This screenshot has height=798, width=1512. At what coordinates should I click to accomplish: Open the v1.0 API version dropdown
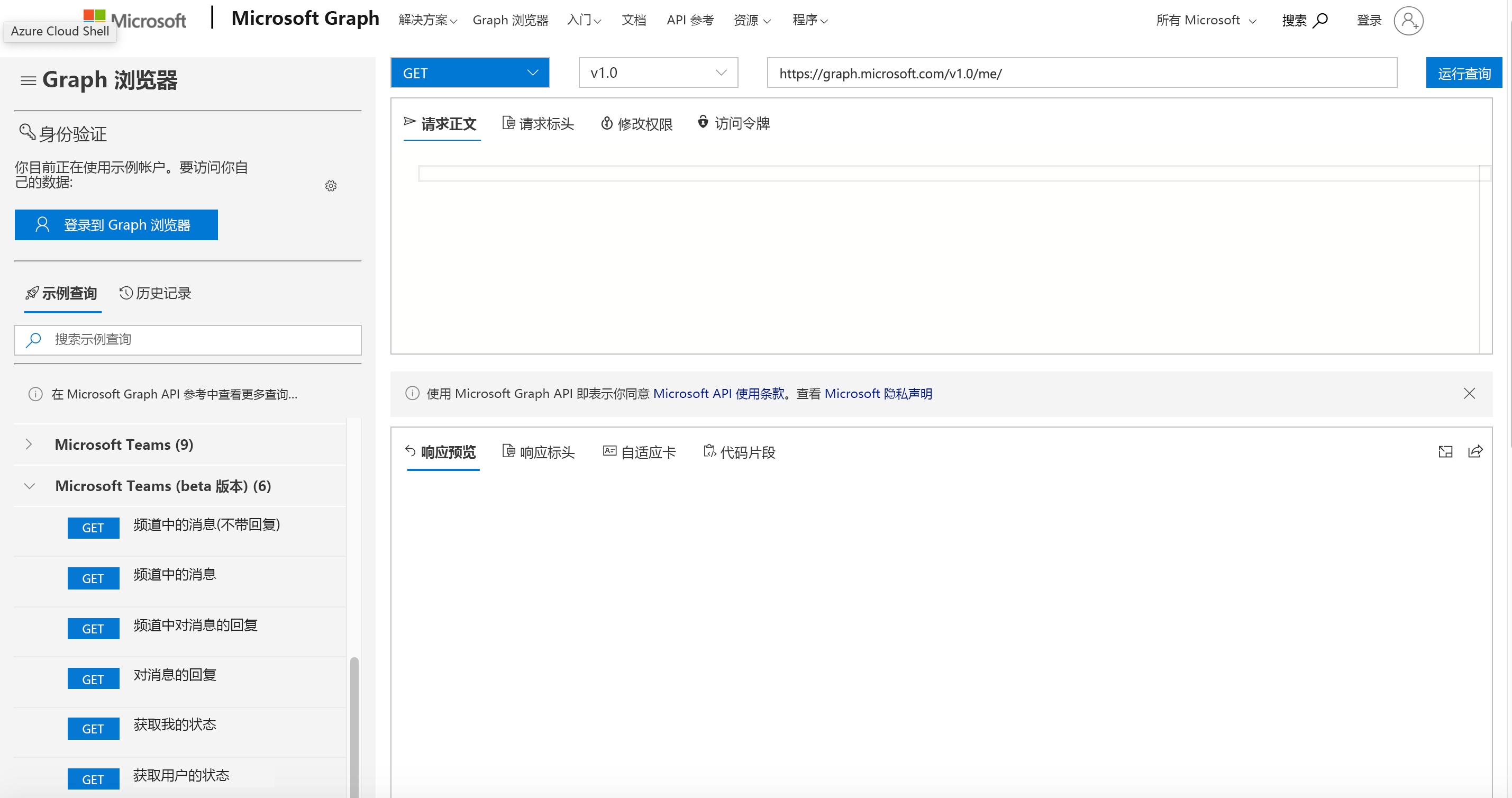(x=658, y=72)
